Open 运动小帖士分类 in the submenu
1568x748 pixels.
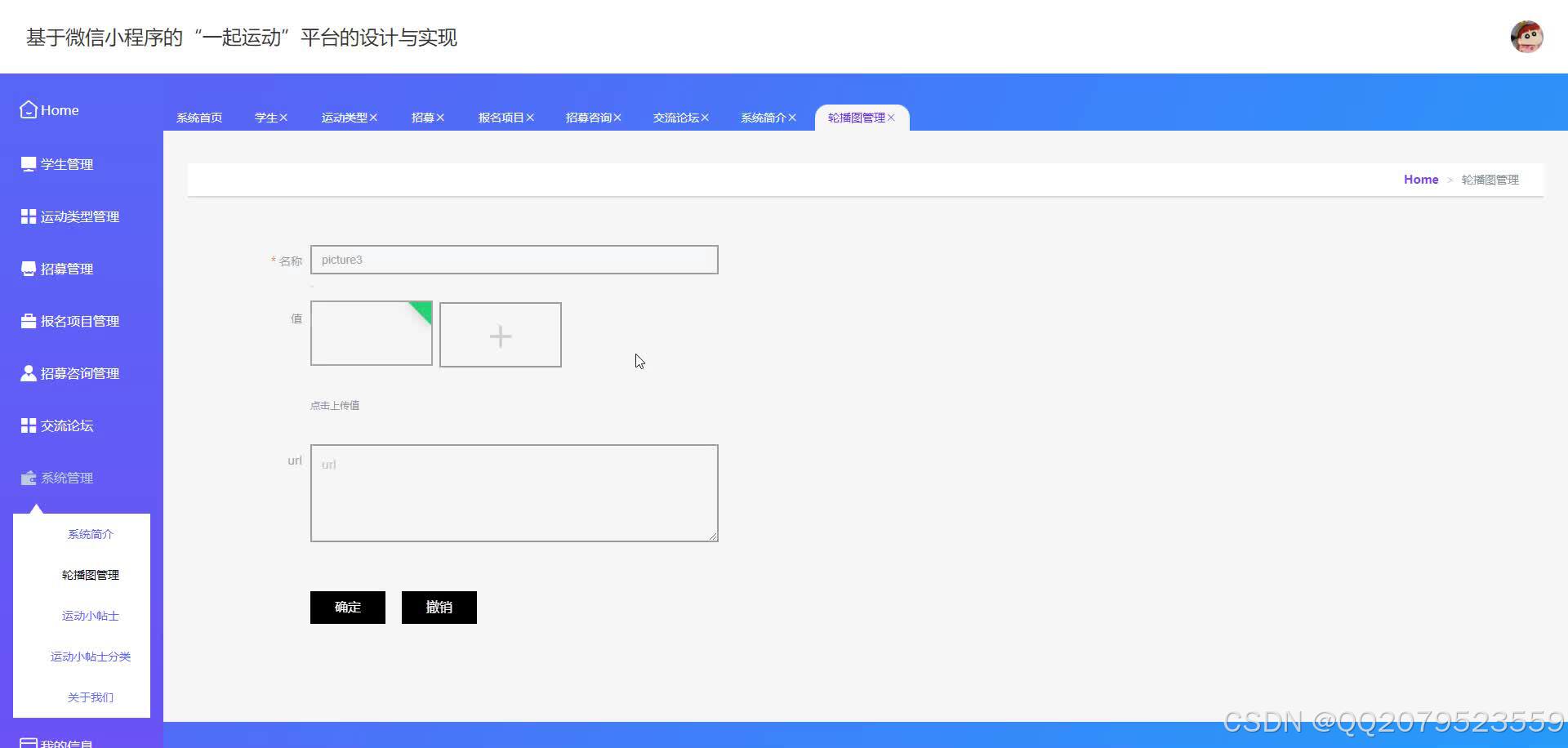[91, 657]
